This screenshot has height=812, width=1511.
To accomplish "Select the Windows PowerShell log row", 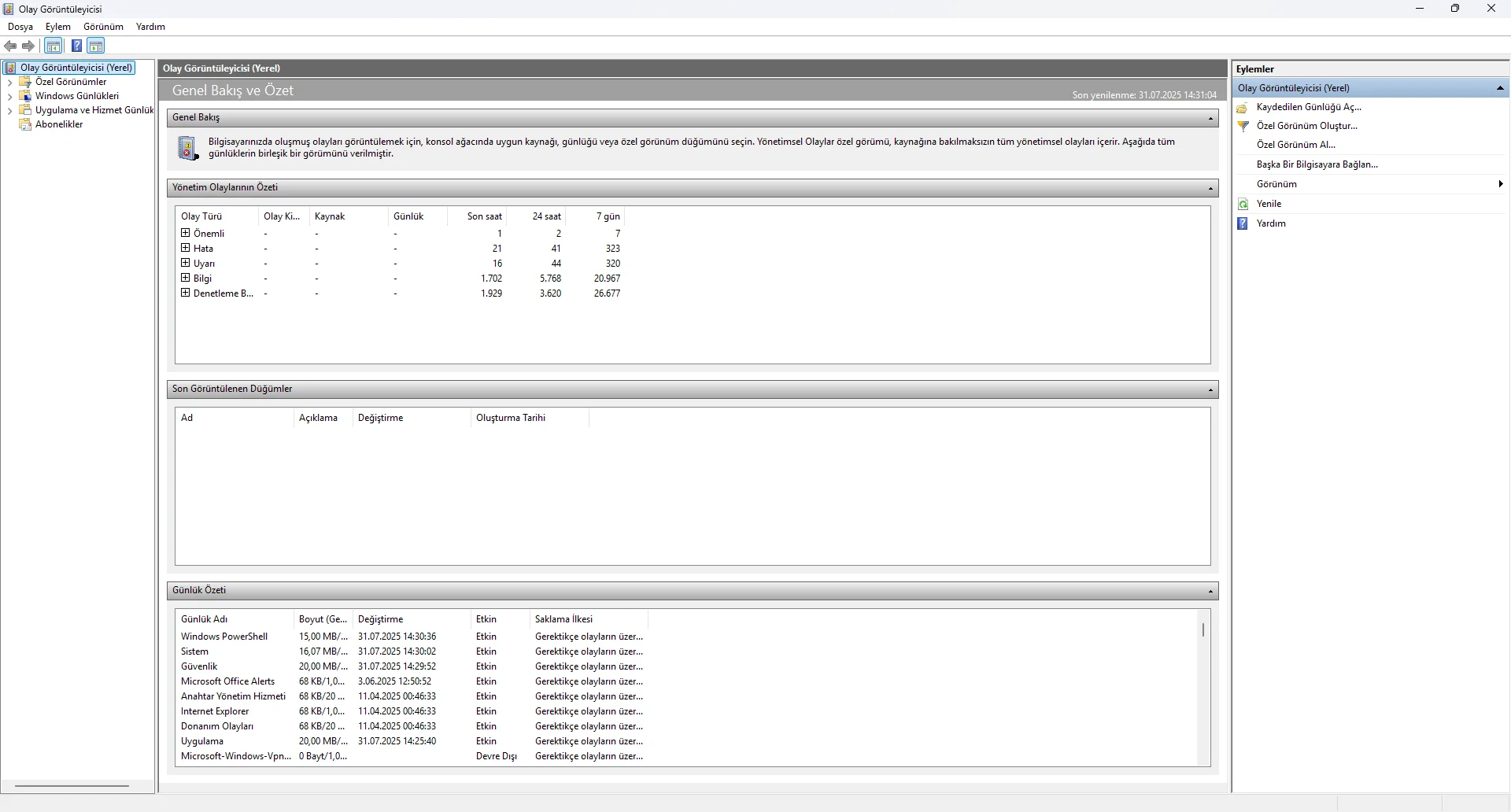I will 412,637.
